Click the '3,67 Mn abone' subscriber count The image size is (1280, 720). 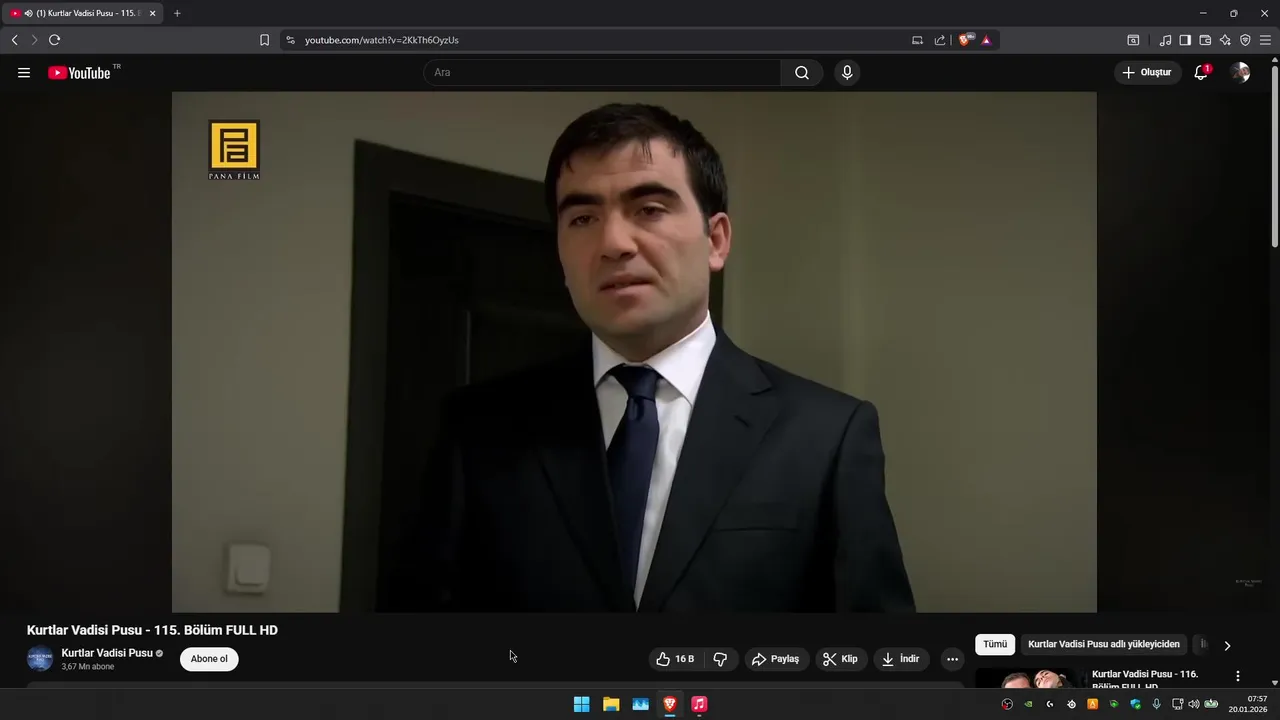tap(88, 667)
